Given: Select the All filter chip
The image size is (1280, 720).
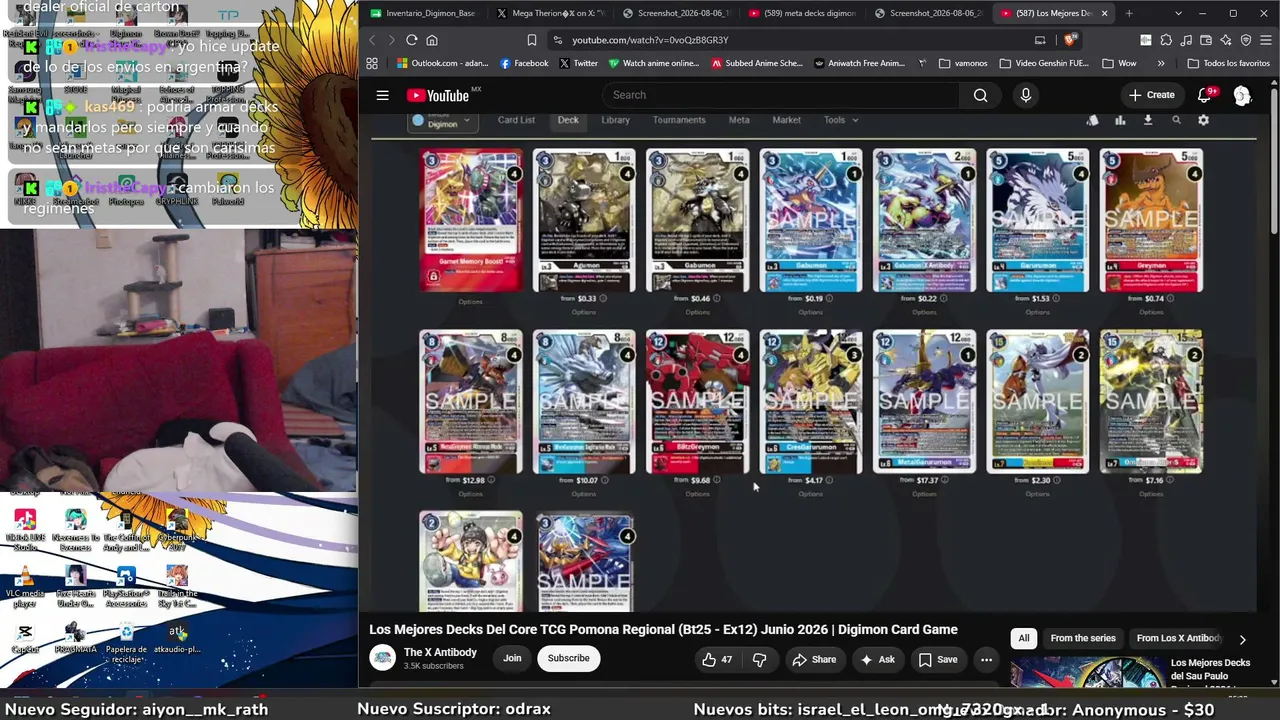Looking at the screenshot, I should 1024,638.
